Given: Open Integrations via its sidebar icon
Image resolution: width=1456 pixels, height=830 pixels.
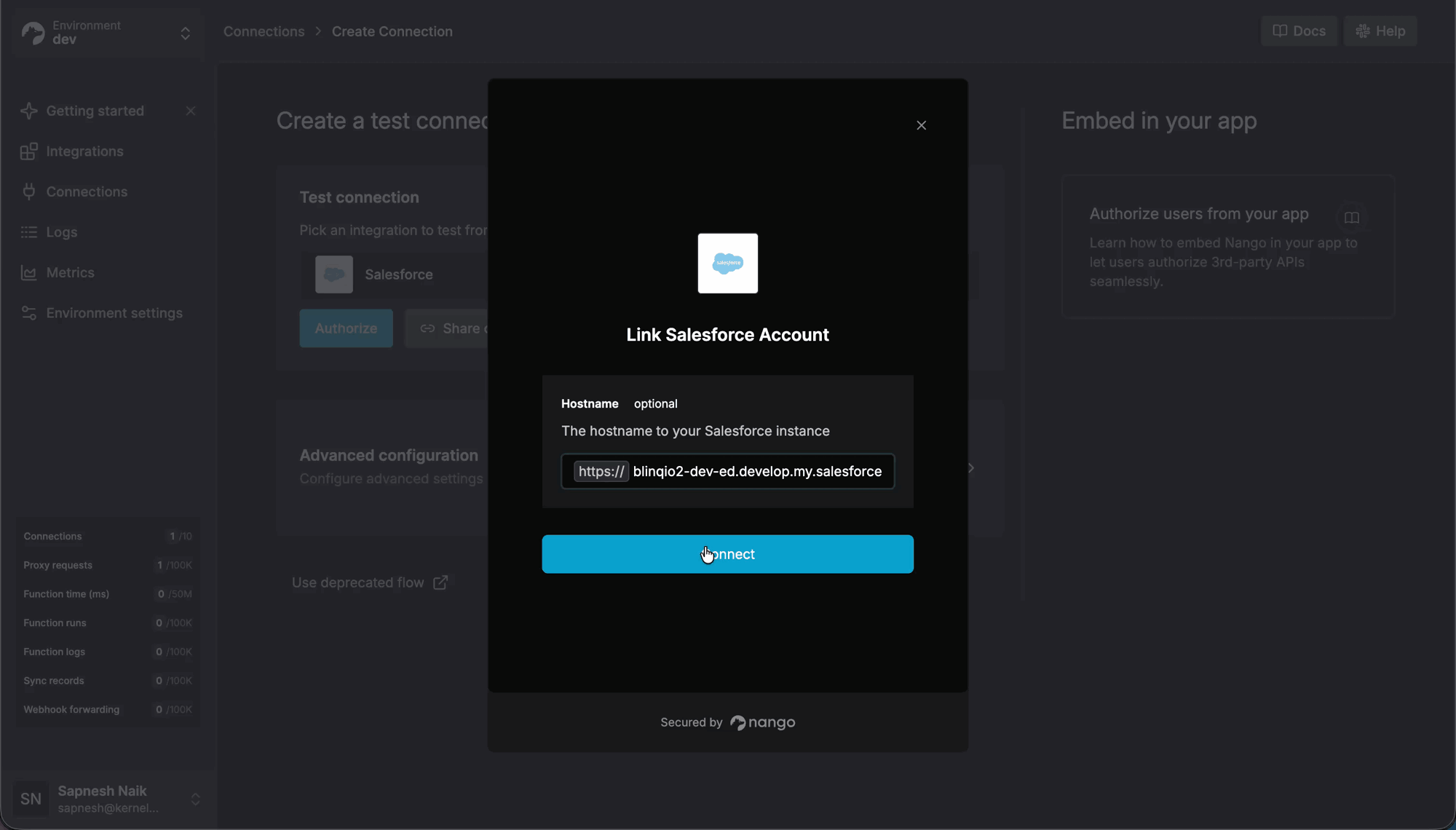Looking at the screenshot, I should (x=29, y=151).
